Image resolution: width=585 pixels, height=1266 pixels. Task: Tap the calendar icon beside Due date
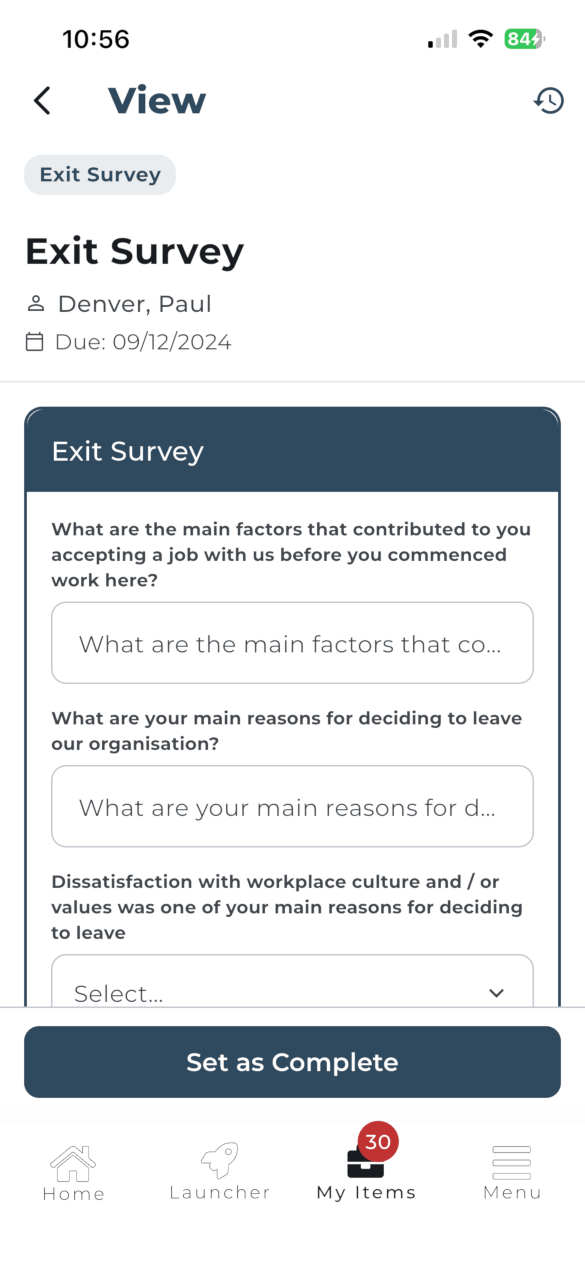coord(35,342)
